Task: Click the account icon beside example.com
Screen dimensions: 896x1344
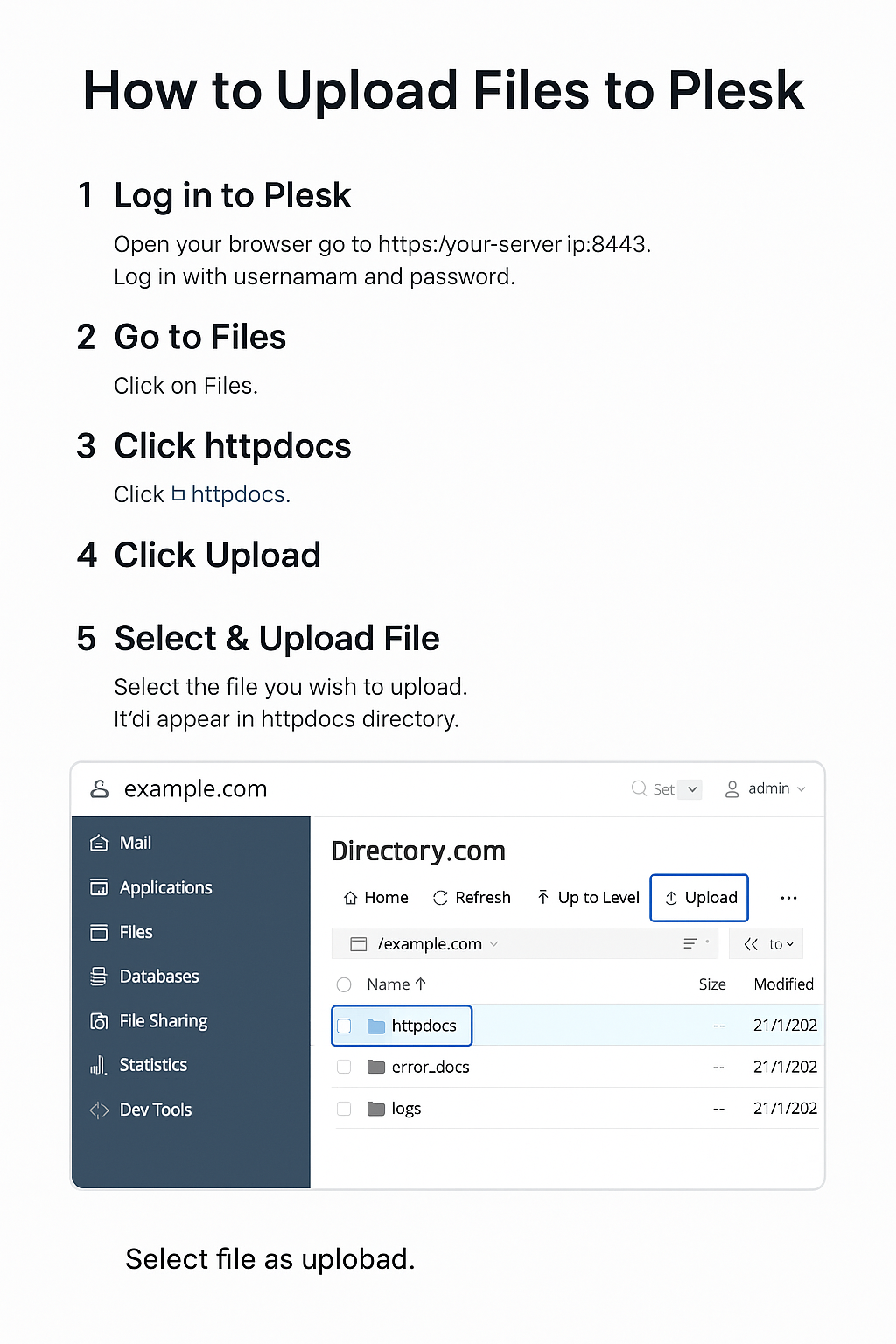Action: click(100, 789)
